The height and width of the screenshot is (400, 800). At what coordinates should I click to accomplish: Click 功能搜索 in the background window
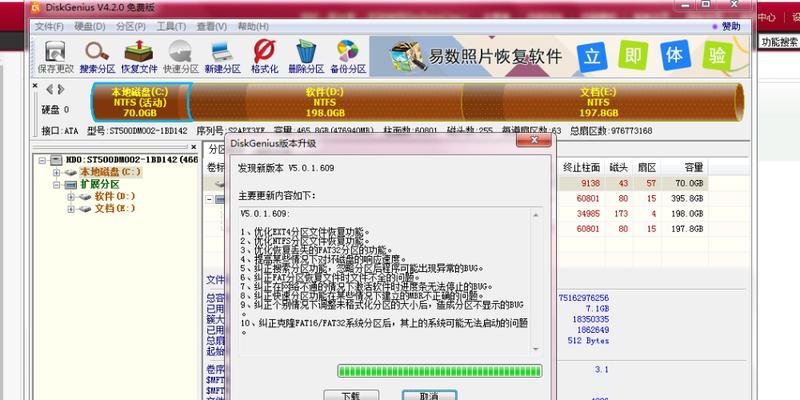pos(780,42)
